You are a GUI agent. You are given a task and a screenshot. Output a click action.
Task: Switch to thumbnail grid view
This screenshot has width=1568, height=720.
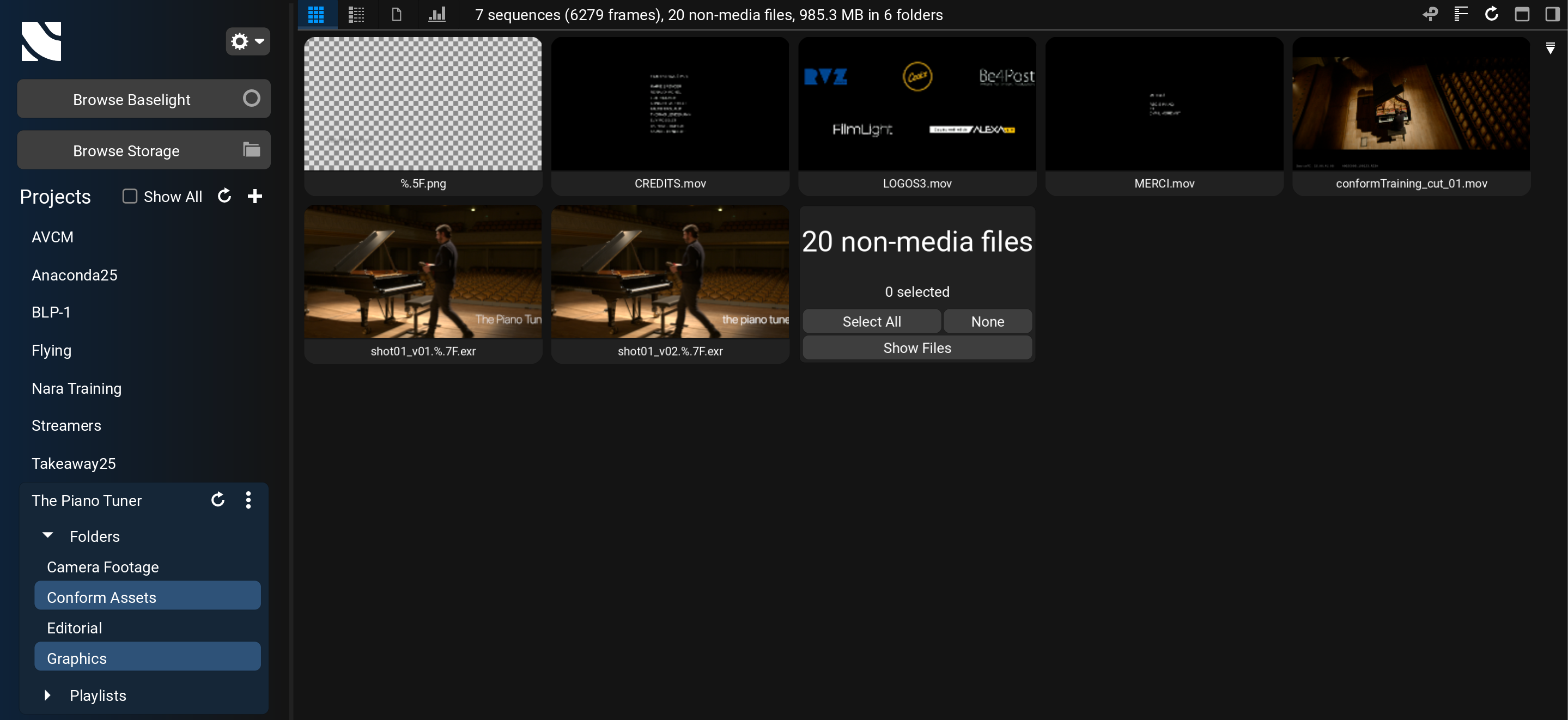click(x=316, y=14)
